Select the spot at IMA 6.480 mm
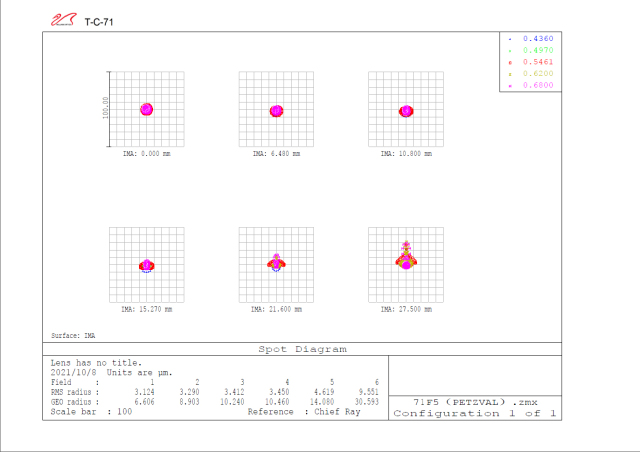Screen dimensions: 640x452 [x=276, y=110]
